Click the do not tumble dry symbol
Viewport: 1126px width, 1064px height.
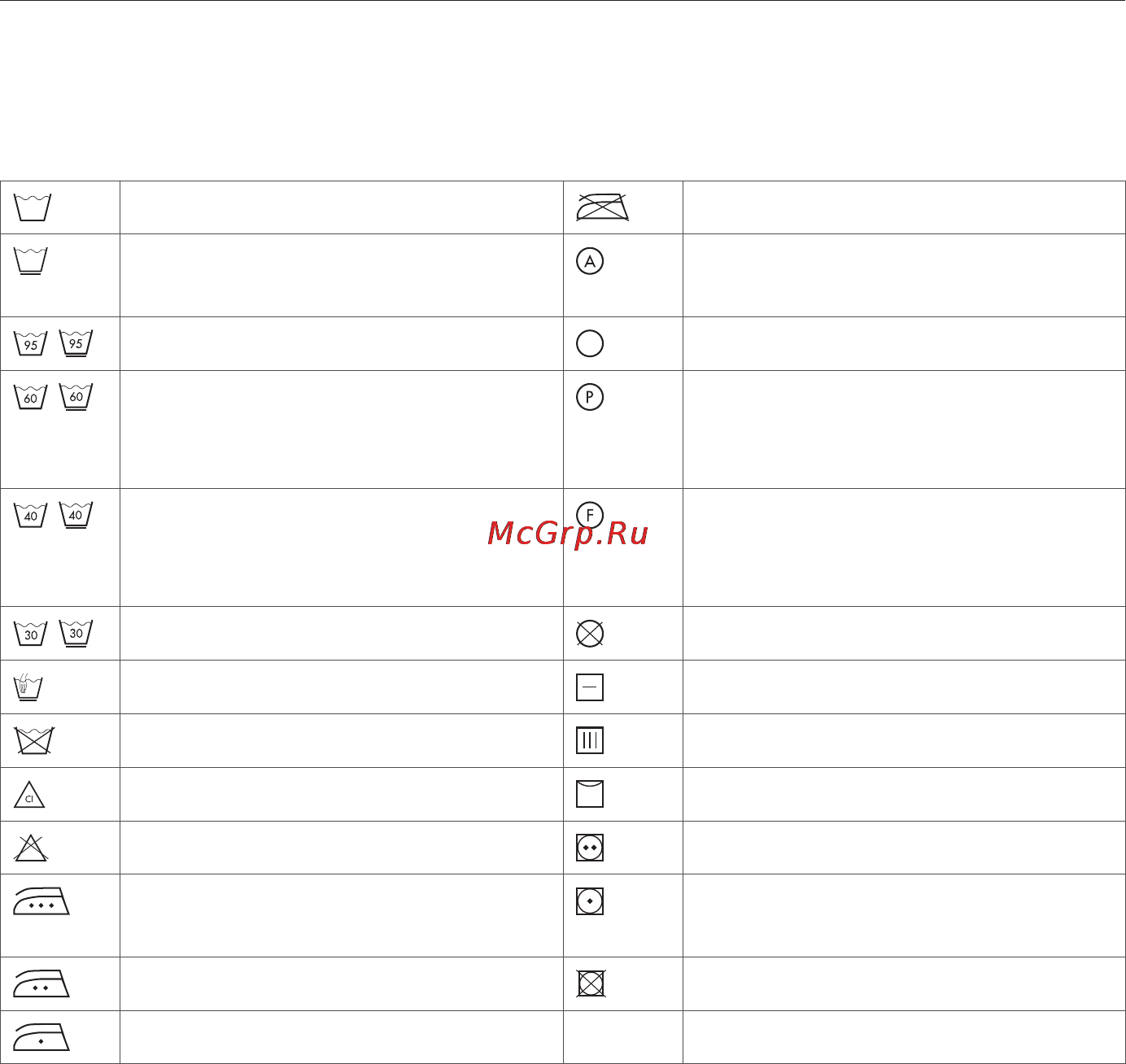tap(591, 983)
